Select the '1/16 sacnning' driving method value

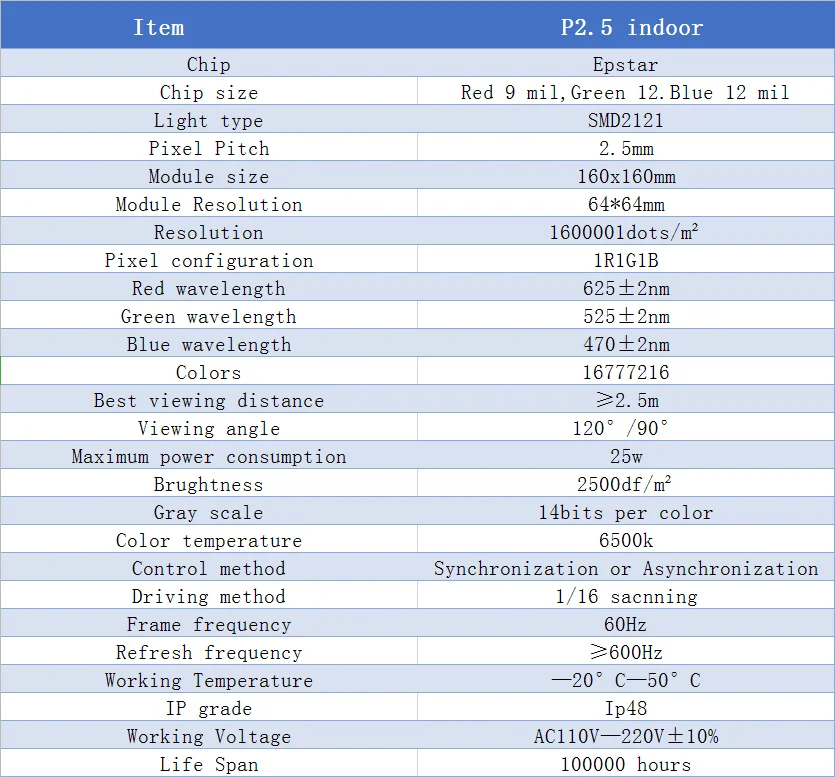[x=625, y=596]
